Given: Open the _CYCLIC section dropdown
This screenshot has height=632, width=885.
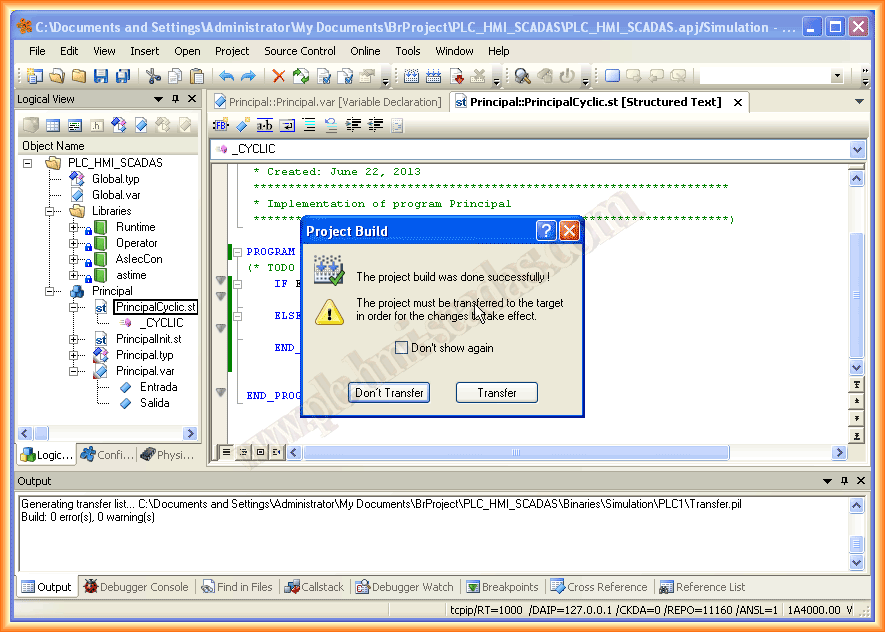Looking at the screenshot, I should tap(856, 149).
